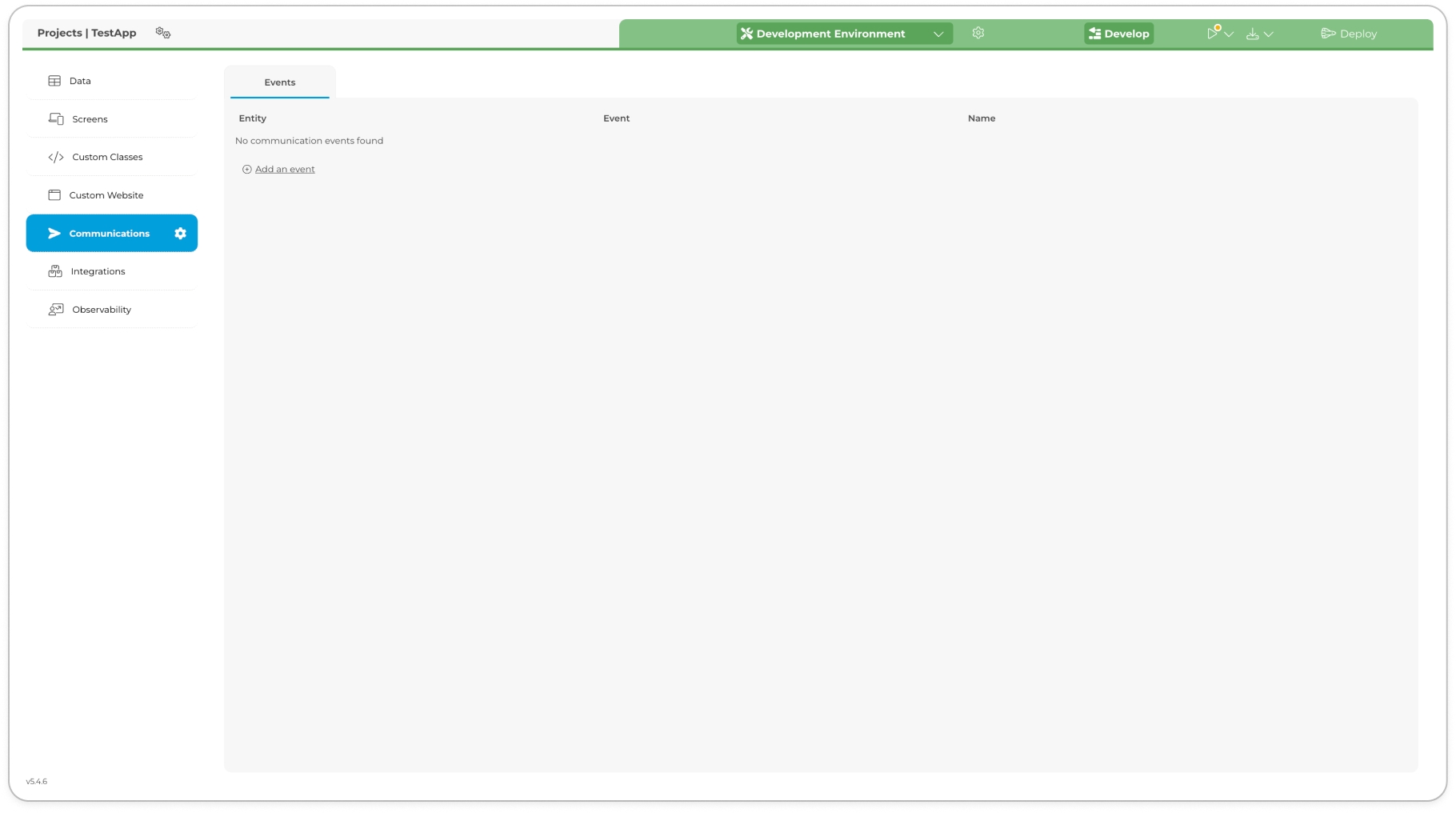Open the Observability section
Screen dimensions: 1456x813
(101, 310)
